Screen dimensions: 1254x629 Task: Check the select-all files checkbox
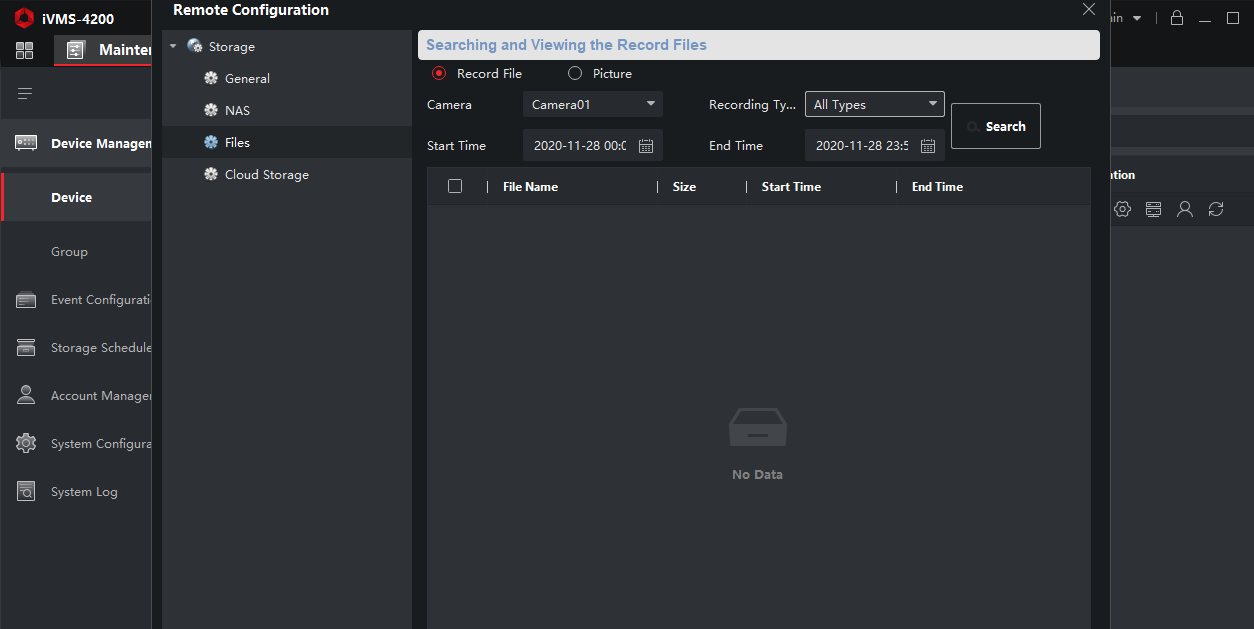tap(455, 186)
